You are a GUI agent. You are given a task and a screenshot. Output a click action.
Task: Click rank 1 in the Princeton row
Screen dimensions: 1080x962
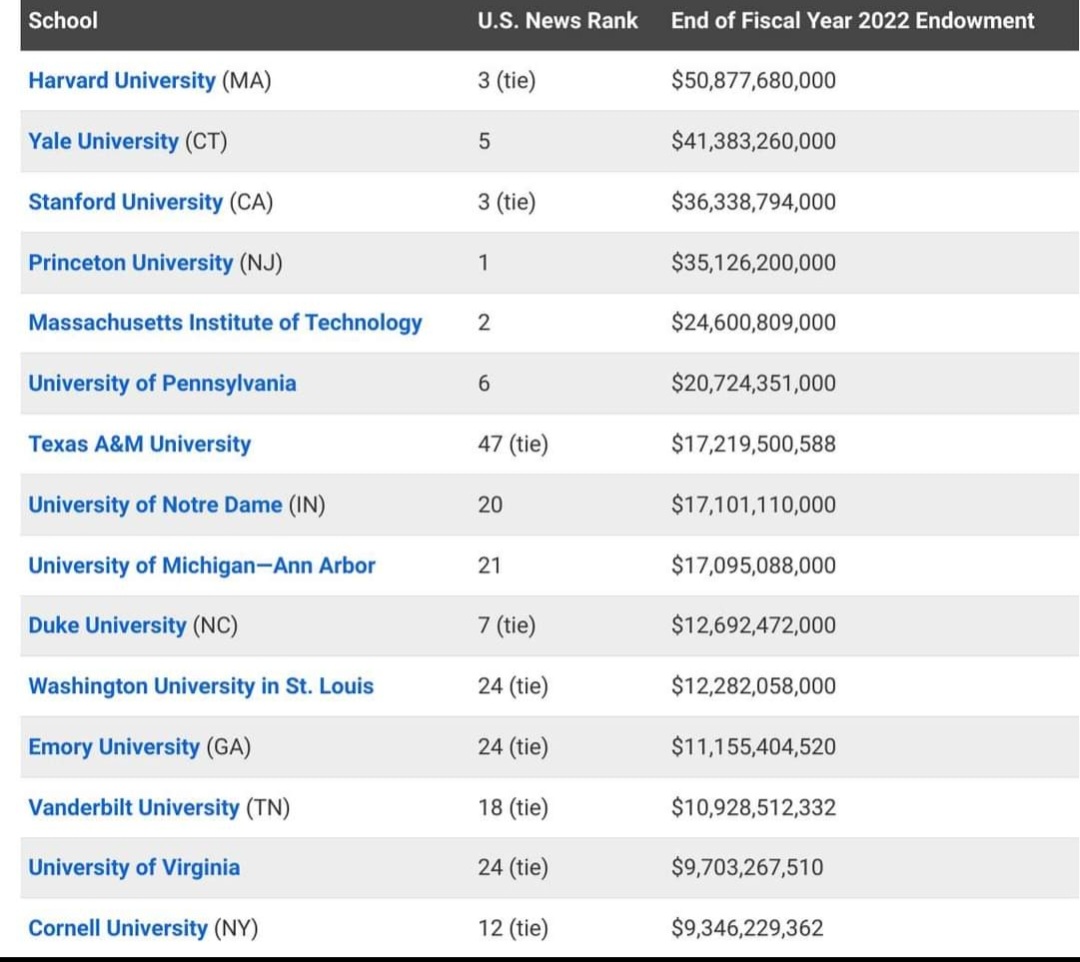tap(484, 262)
